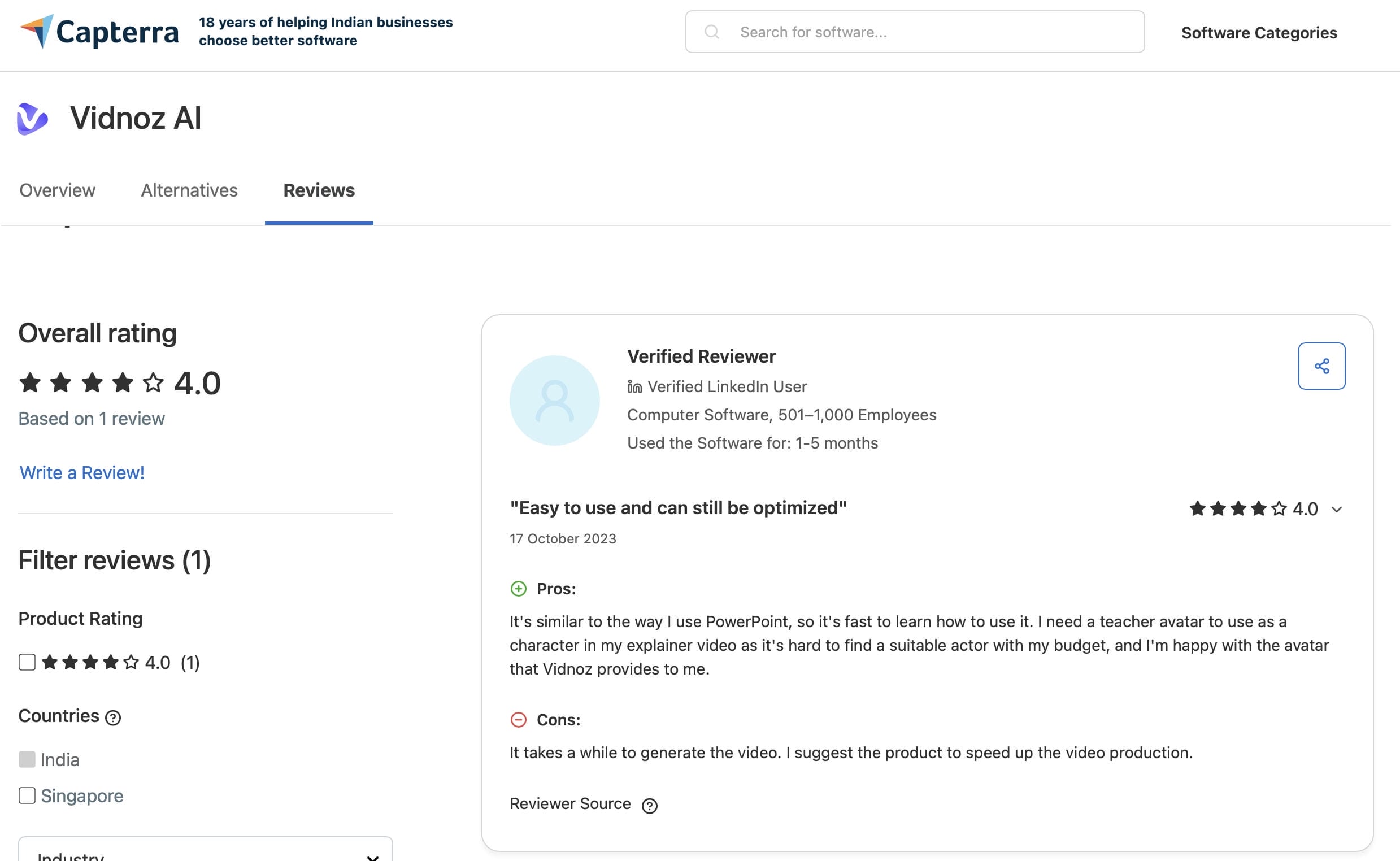Viewport: 1400px width, 861px height.
Task: Check the 4.0 Product Rating filter
Action: [x=27, y=662]
